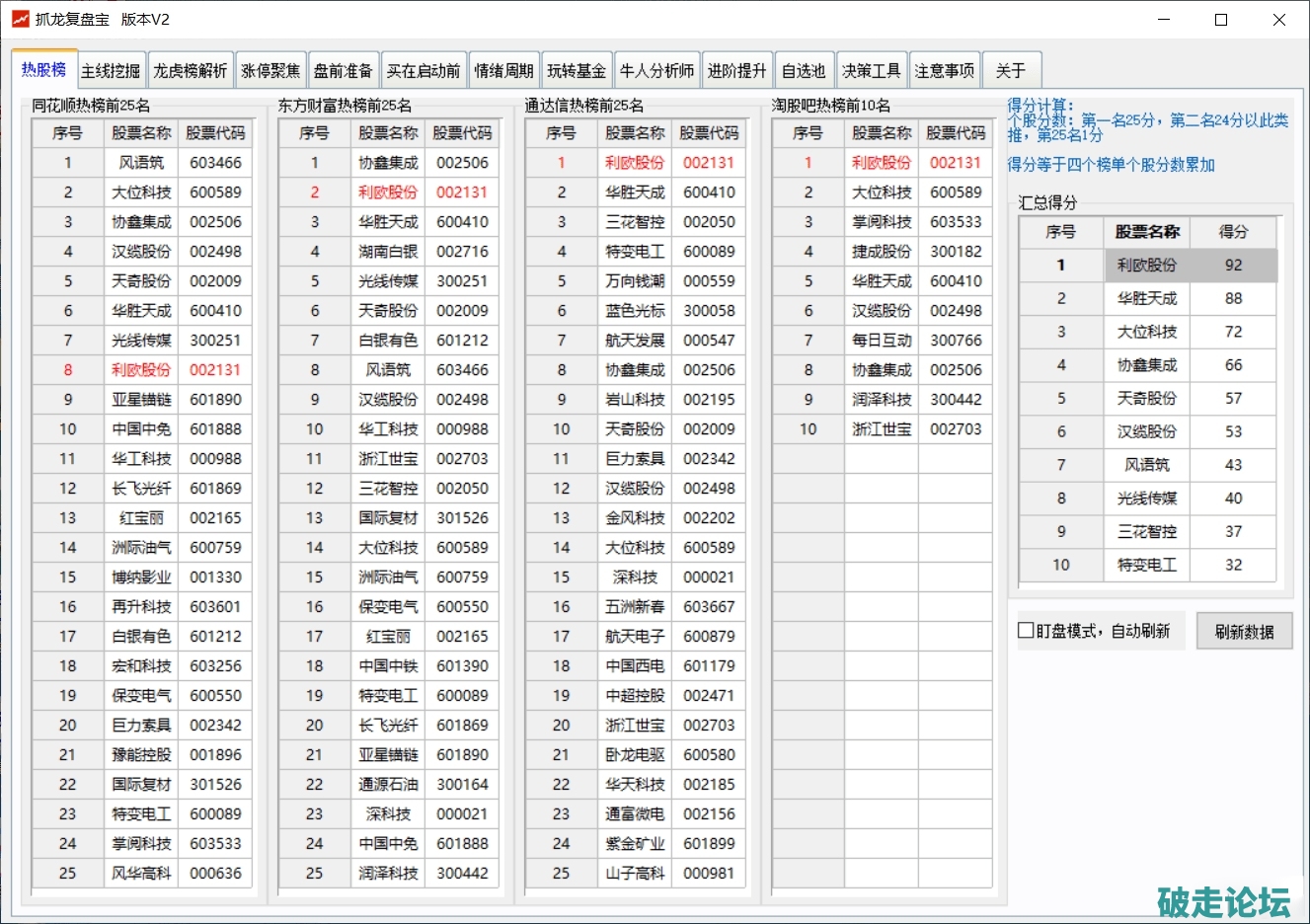Image resolution: width=1310 pixels, height=924 pixels.
Task: Open the 牛人分析师 tab
Action: coord(656,71)
